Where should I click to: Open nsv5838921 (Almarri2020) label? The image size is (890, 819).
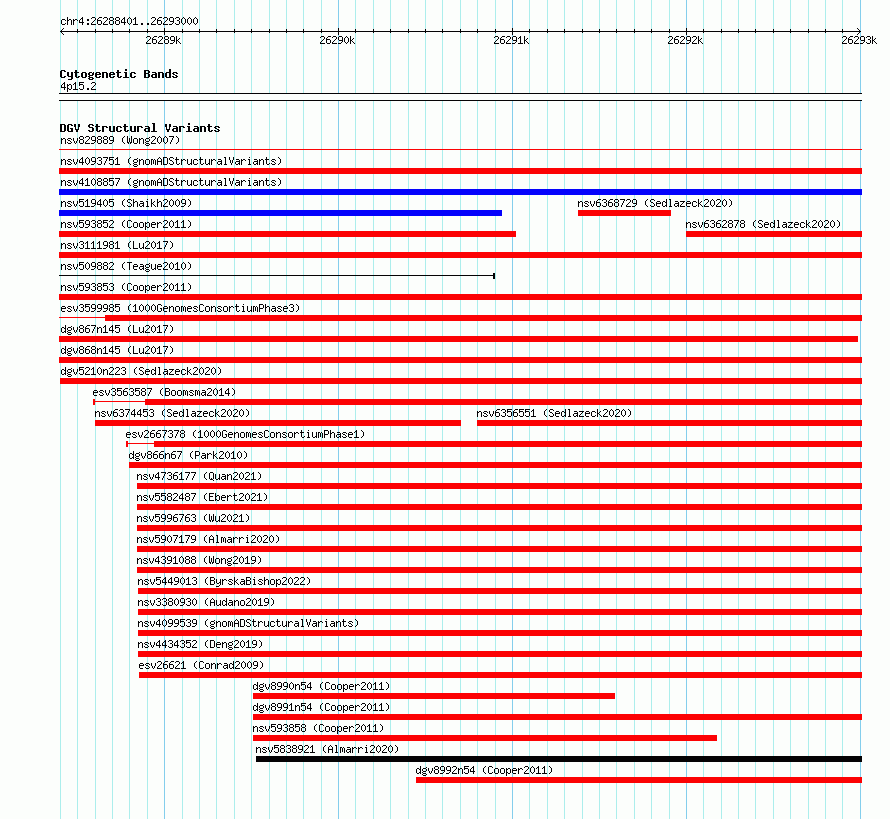coord(327,749)
